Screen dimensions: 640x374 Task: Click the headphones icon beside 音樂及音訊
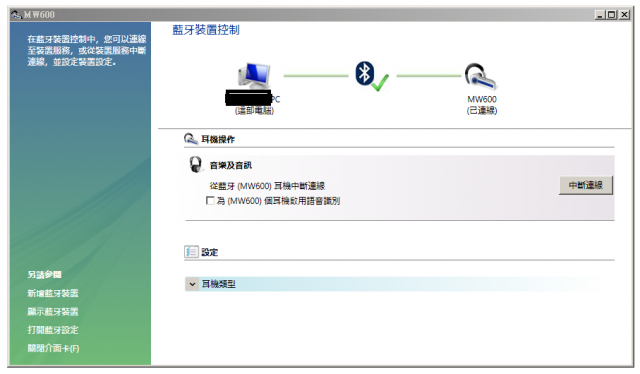pos(196,165)
